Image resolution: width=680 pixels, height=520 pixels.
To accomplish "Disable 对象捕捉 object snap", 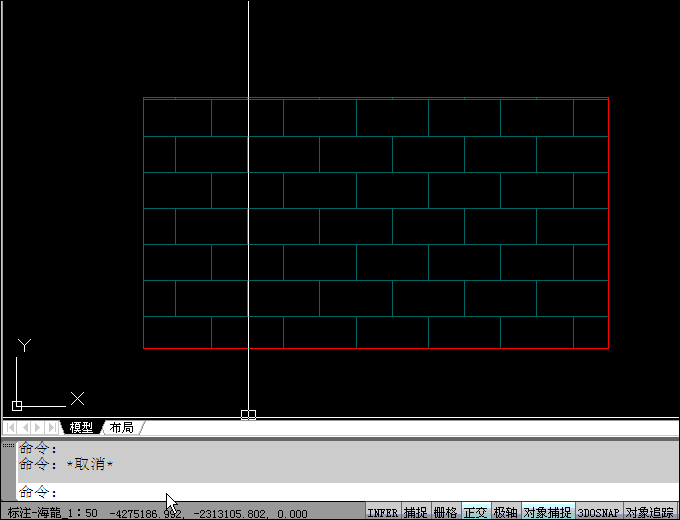I will pyautogui.click(x=548, y=512).
